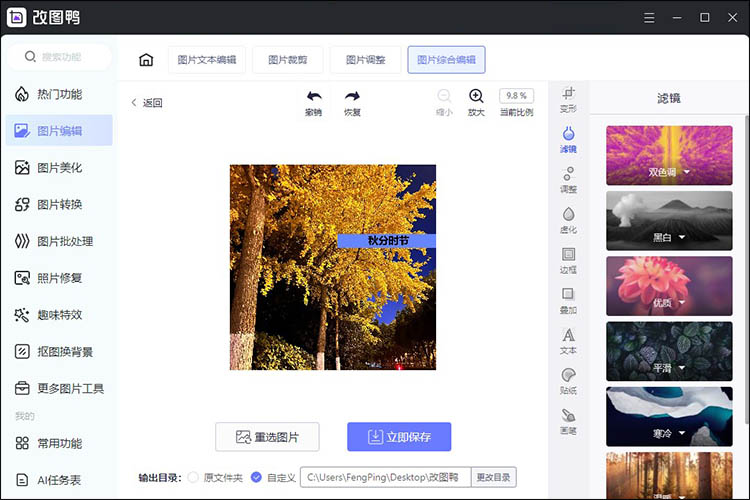The width and height of the screenshot is (750, 500).
Task: Select the 叠加 overlay tool
Action: tap(568, 300)
